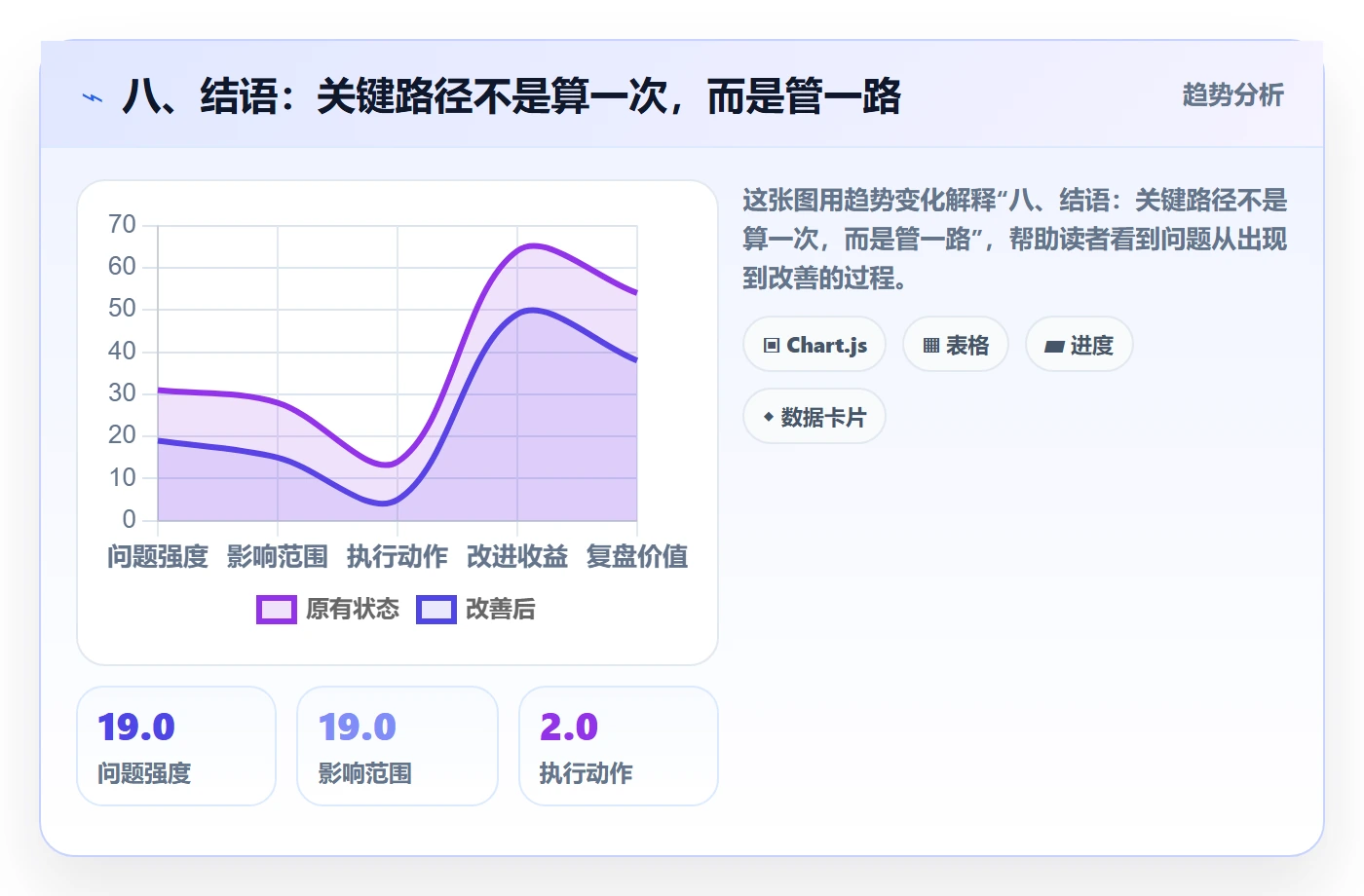Click the 影响范围 axis label
The height and width of the screenshot is (896, 1364).
pyautogui.click(x=278, y=556)
